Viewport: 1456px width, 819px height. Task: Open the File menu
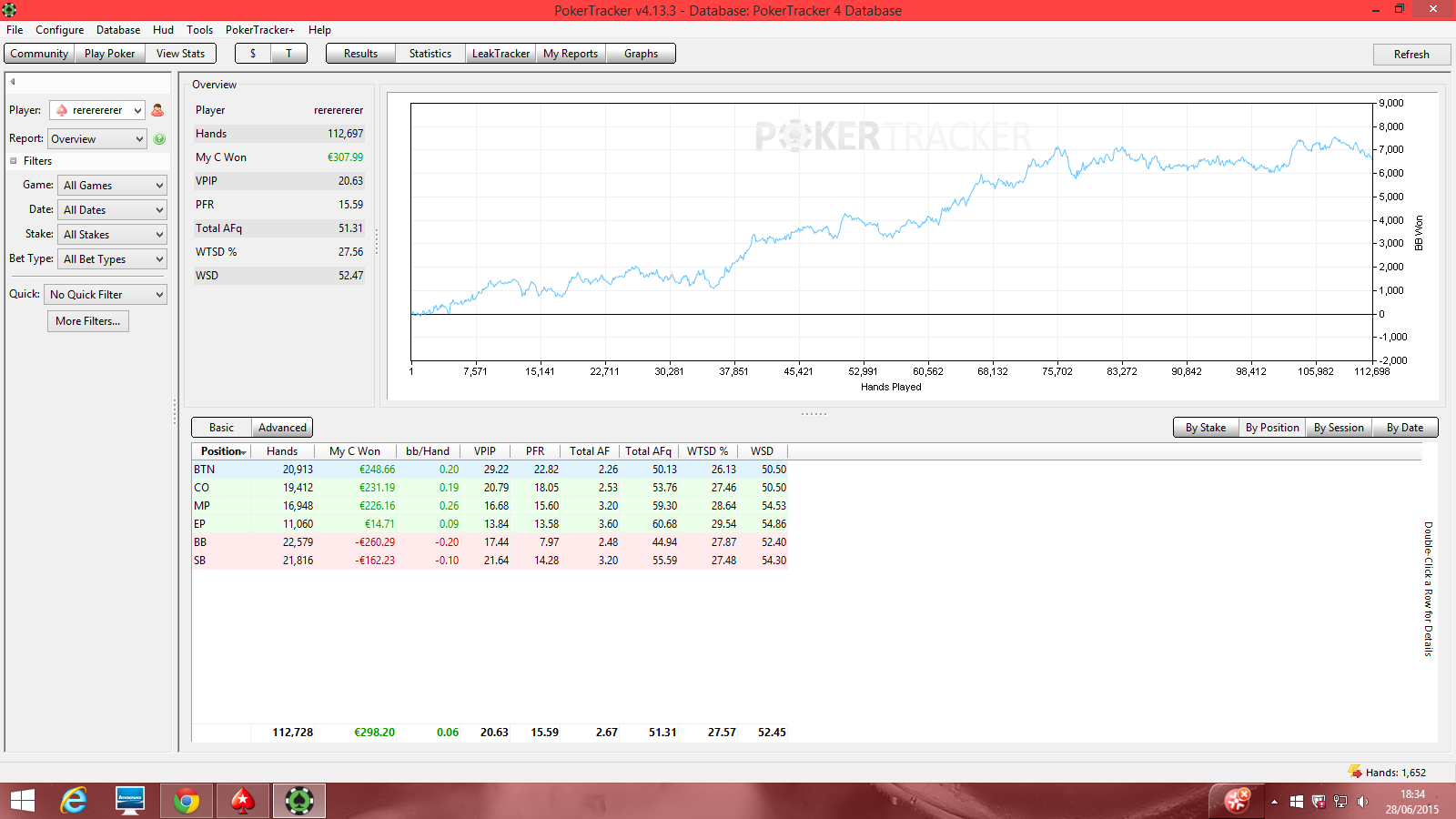tap(15, 30)
